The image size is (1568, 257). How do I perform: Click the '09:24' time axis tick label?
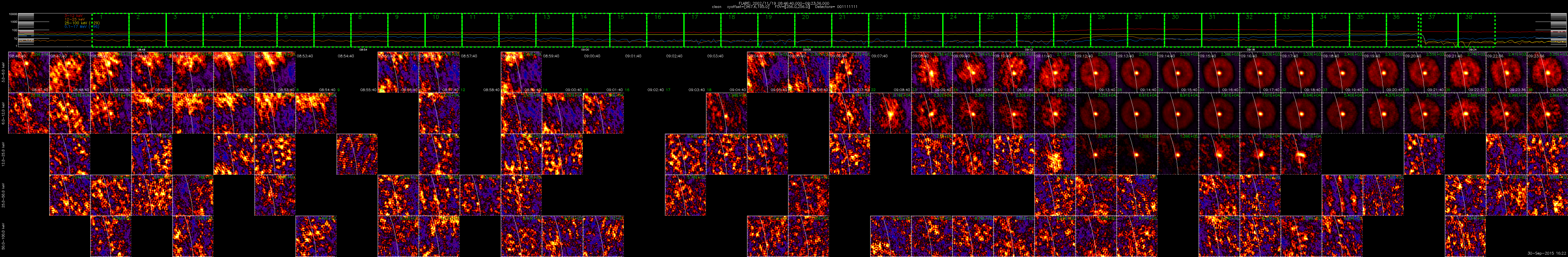tap(1472, 50)
